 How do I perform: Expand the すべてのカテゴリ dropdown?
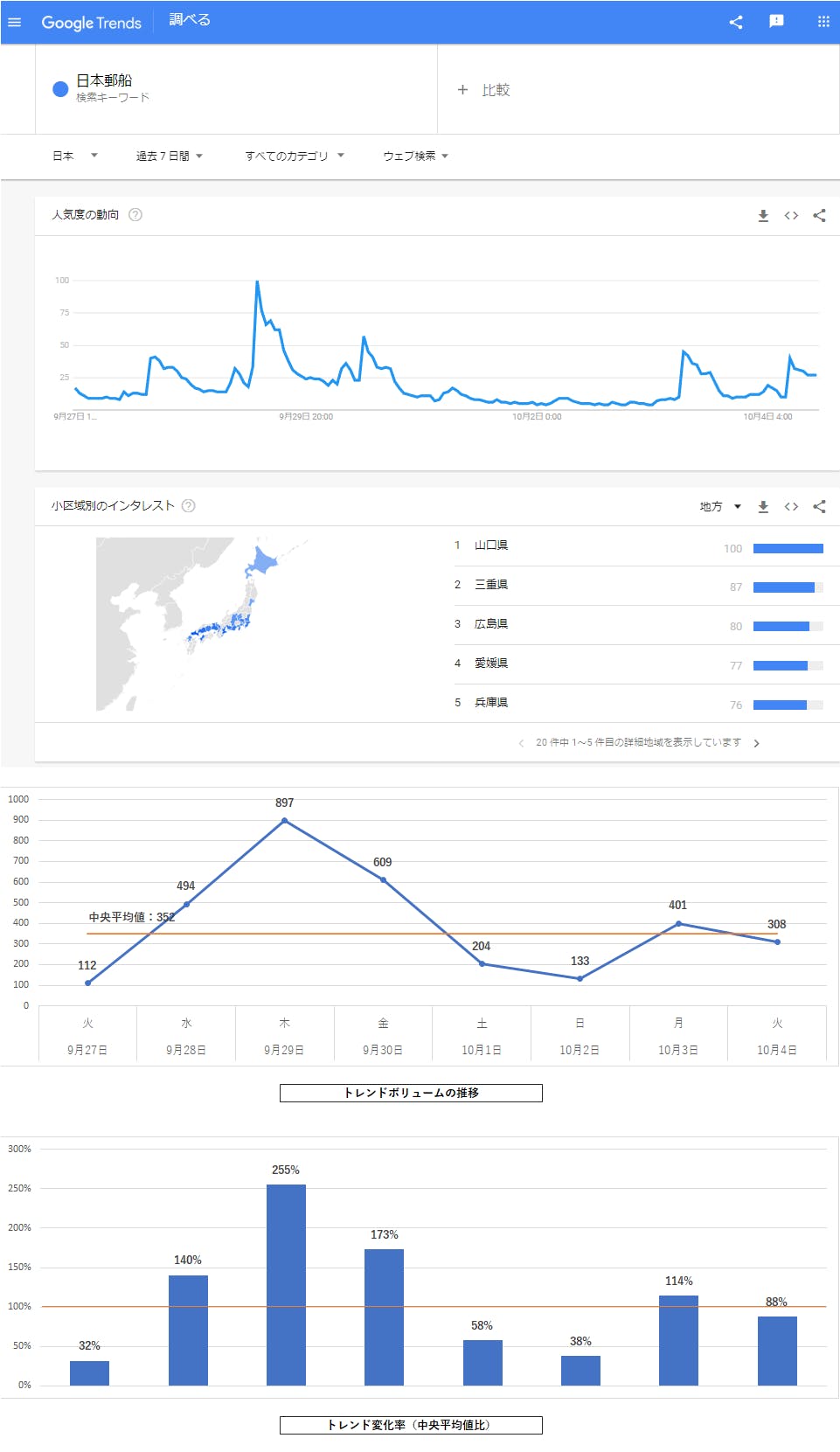coord(295,156)
